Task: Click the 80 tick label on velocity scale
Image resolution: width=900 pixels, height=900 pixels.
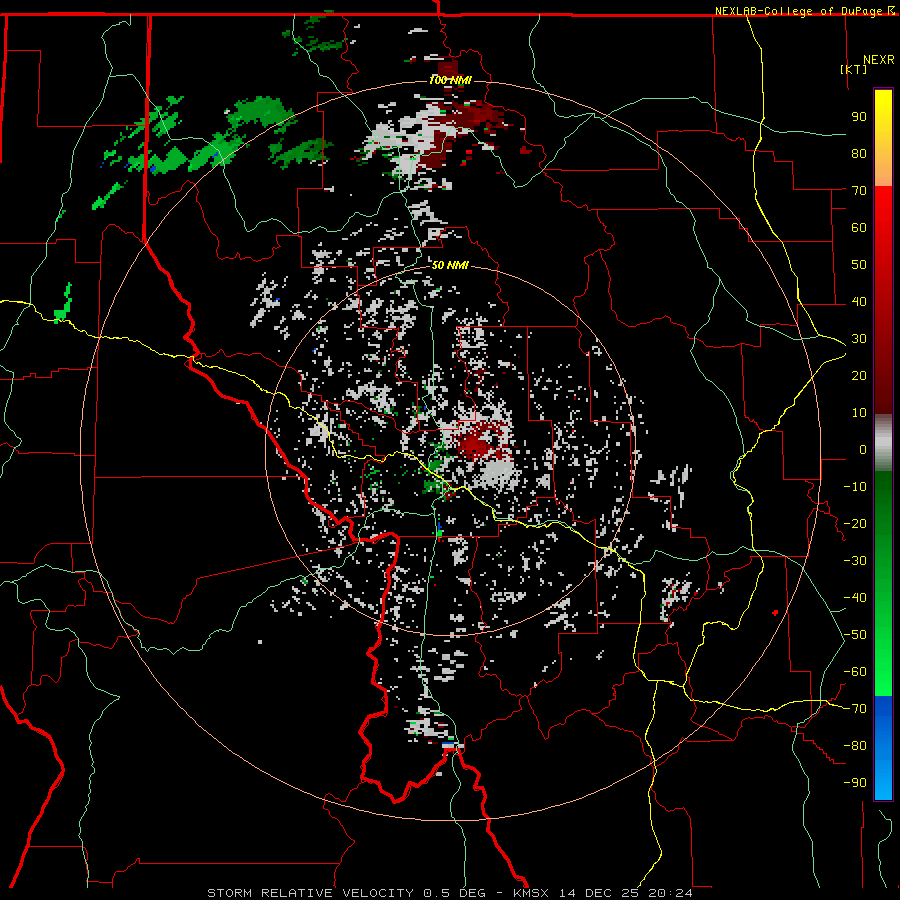Action: click(x=859, y=154)
